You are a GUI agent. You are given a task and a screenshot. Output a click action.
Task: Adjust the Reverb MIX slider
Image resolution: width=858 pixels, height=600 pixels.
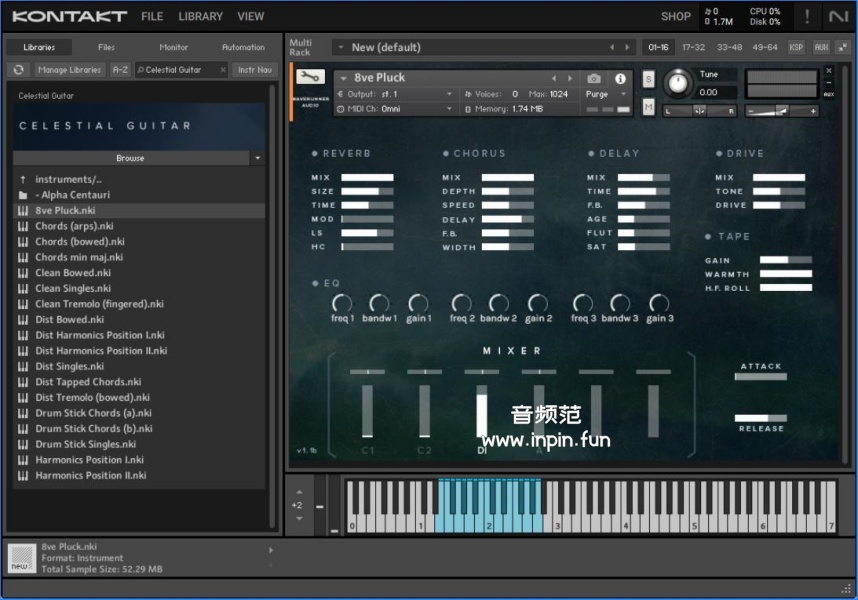click(x=367, y=177)
